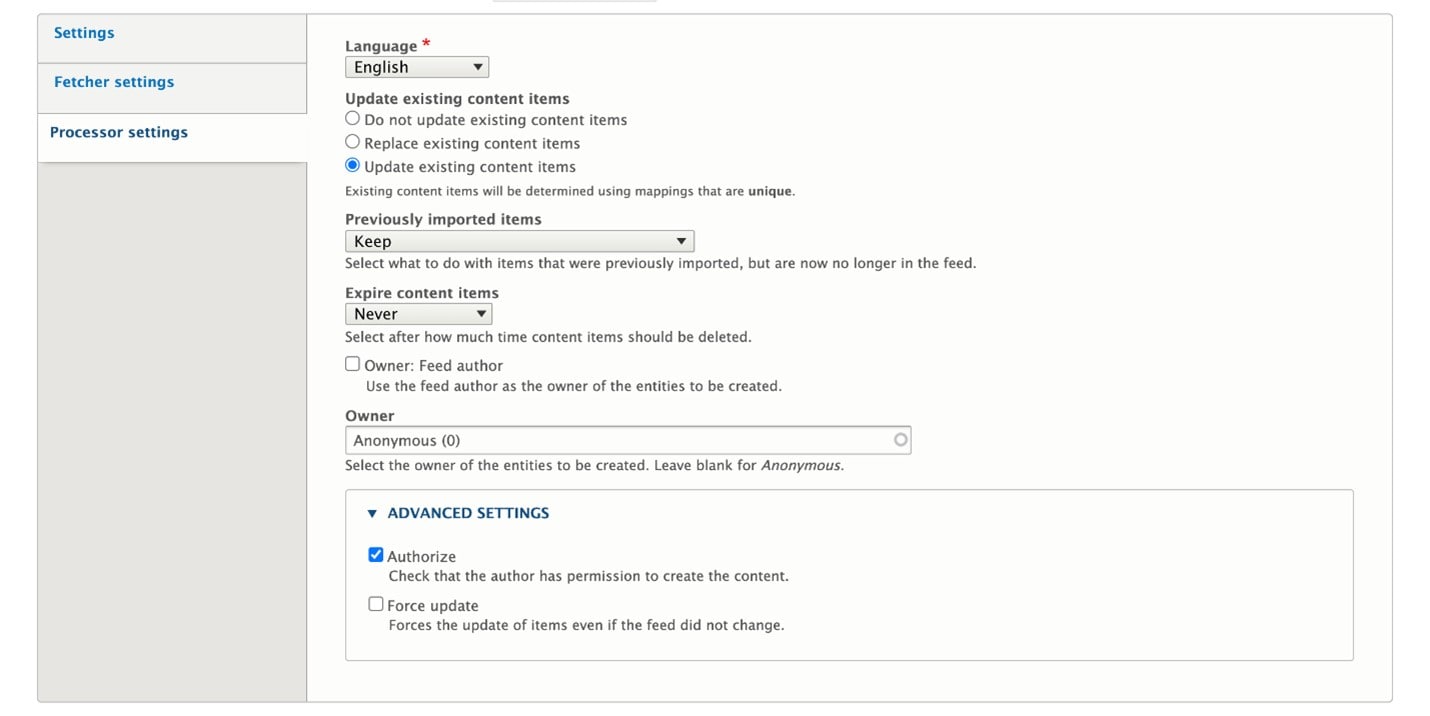Click the 'ADVANCED SETTINGS' heading text
The height and width of the screenshot is (716, 1430).
click(x=468, y=513)
